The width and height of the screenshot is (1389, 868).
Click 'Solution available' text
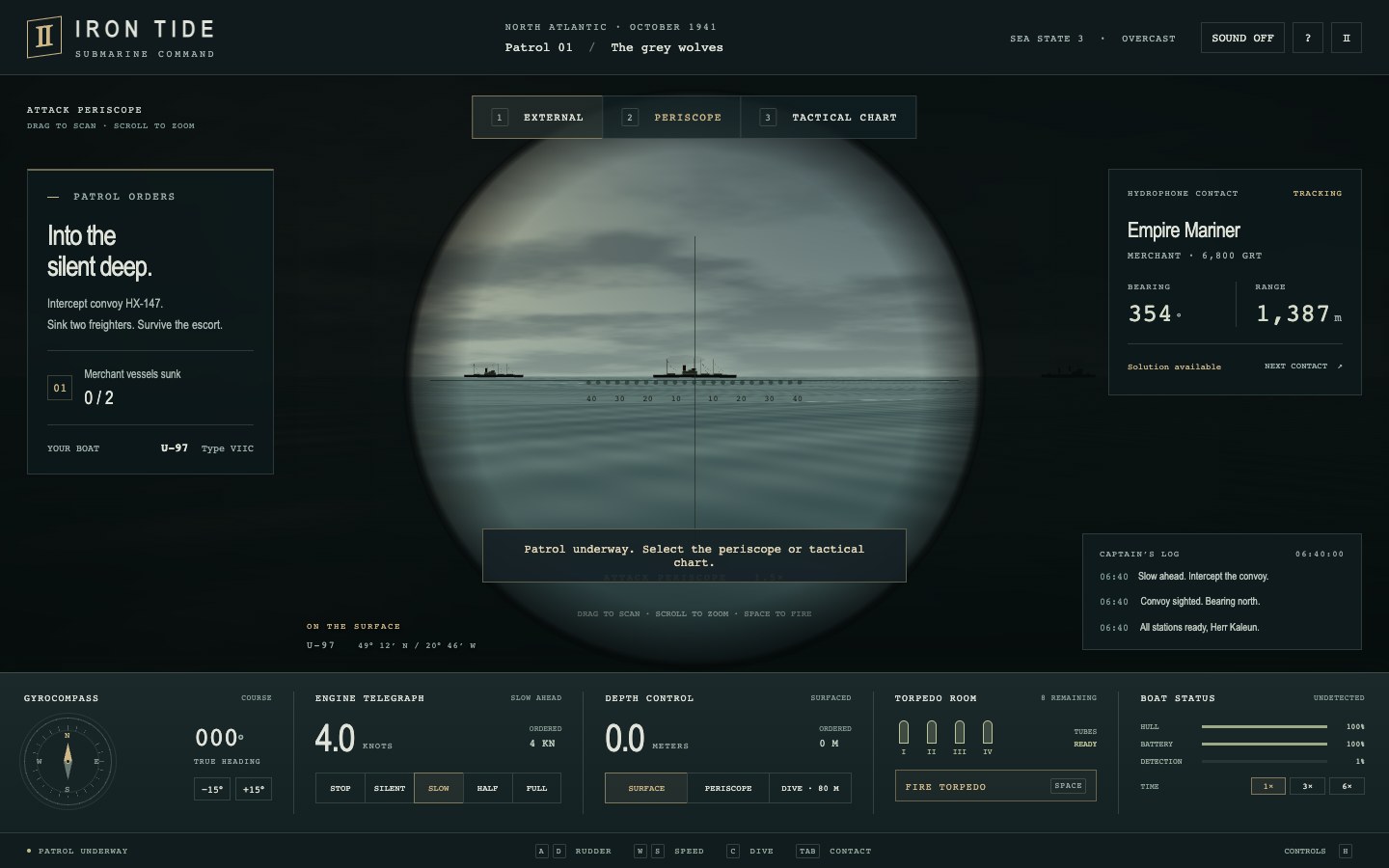coord(1174,366)
